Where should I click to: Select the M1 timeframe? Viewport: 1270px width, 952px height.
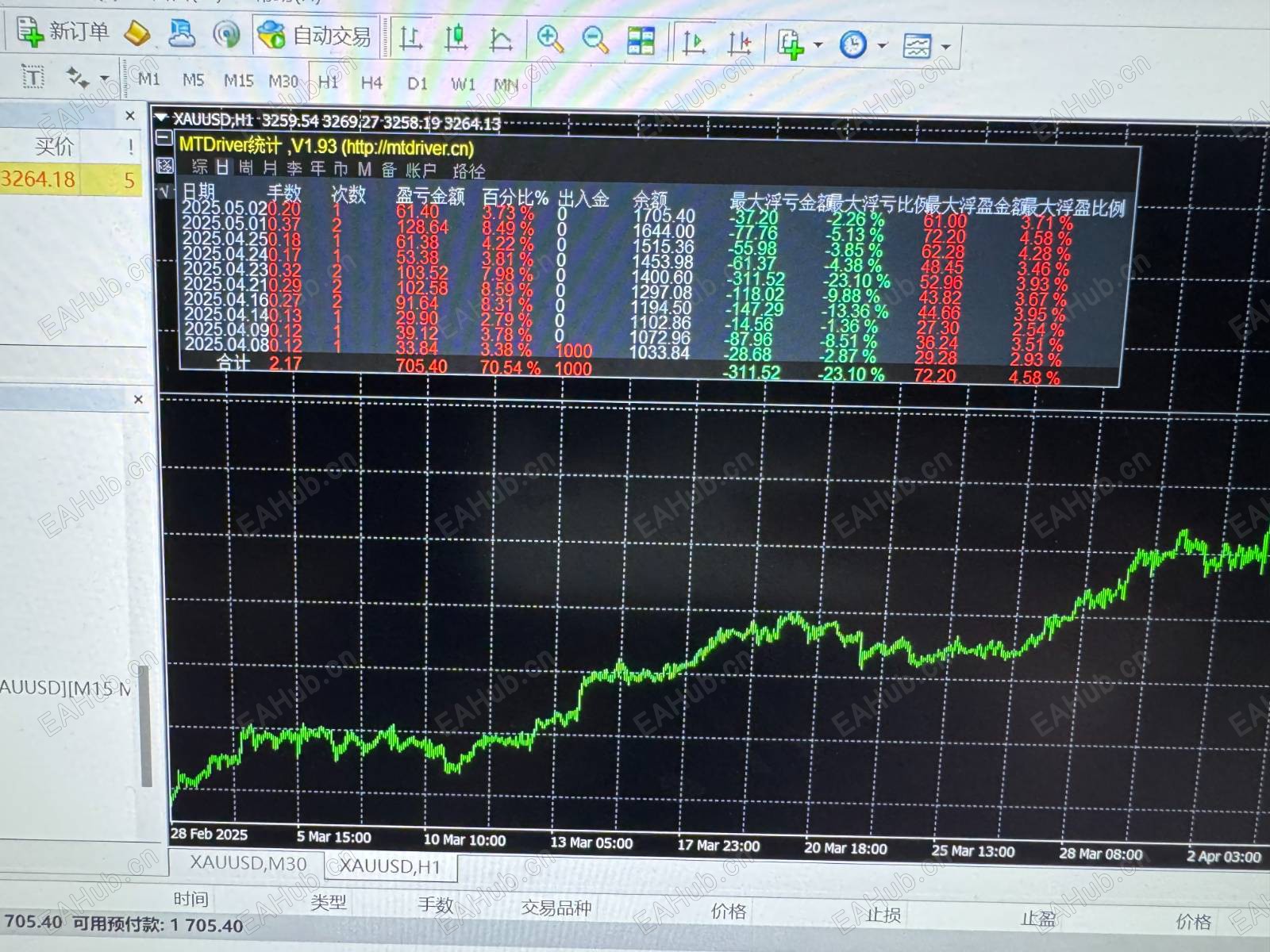click(148, 79)
